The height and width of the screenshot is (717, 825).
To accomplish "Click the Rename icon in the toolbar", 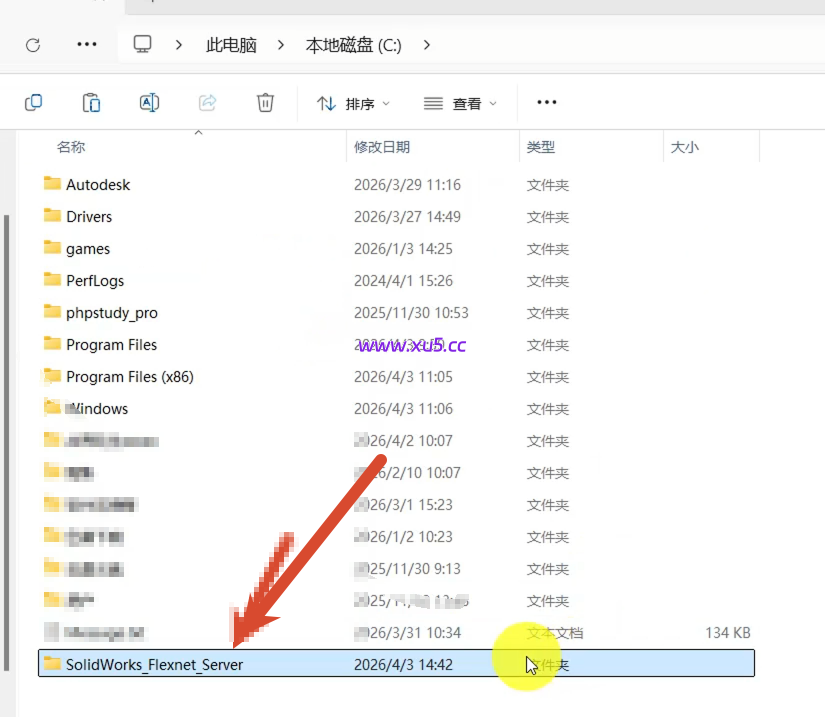I will pyautogui.click(x=149, y=102).
